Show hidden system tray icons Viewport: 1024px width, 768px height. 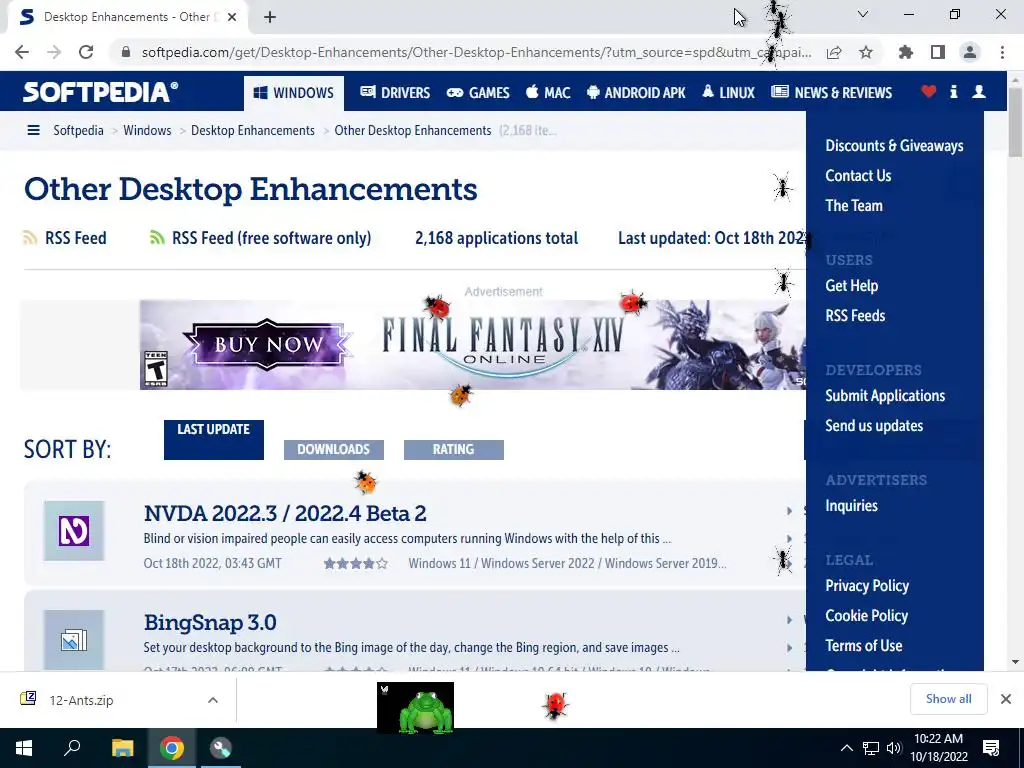pyautogui.click(x=846, y=748)
